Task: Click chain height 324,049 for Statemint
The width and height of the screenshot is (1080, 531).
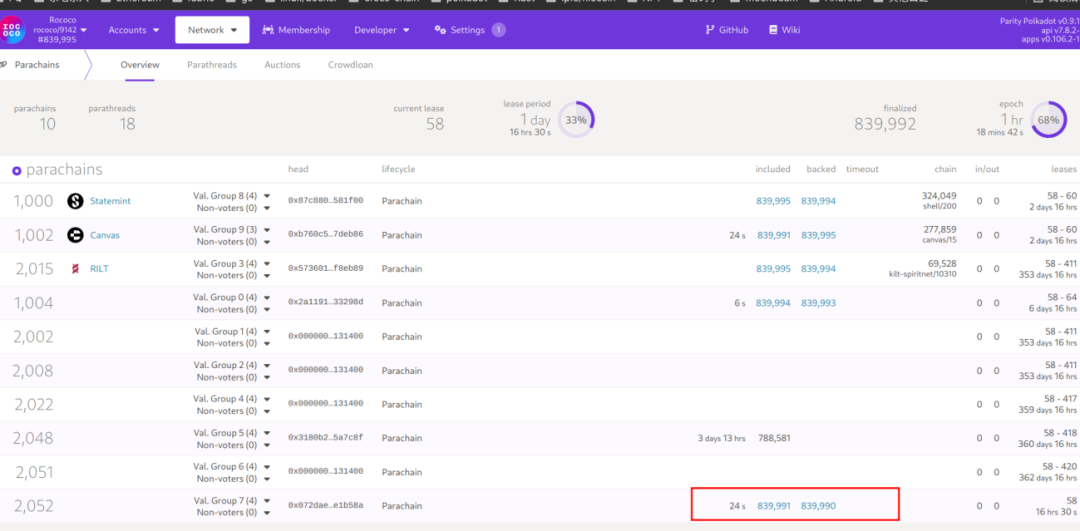Action: [939, 196]
